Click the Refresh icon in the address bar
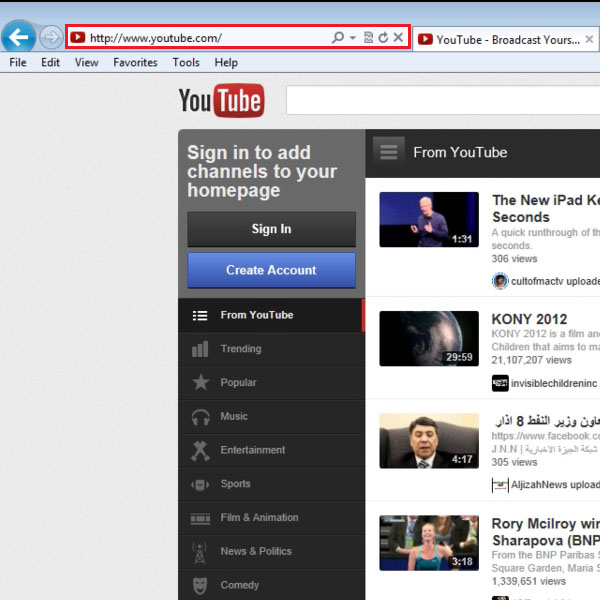 point(383,37)
